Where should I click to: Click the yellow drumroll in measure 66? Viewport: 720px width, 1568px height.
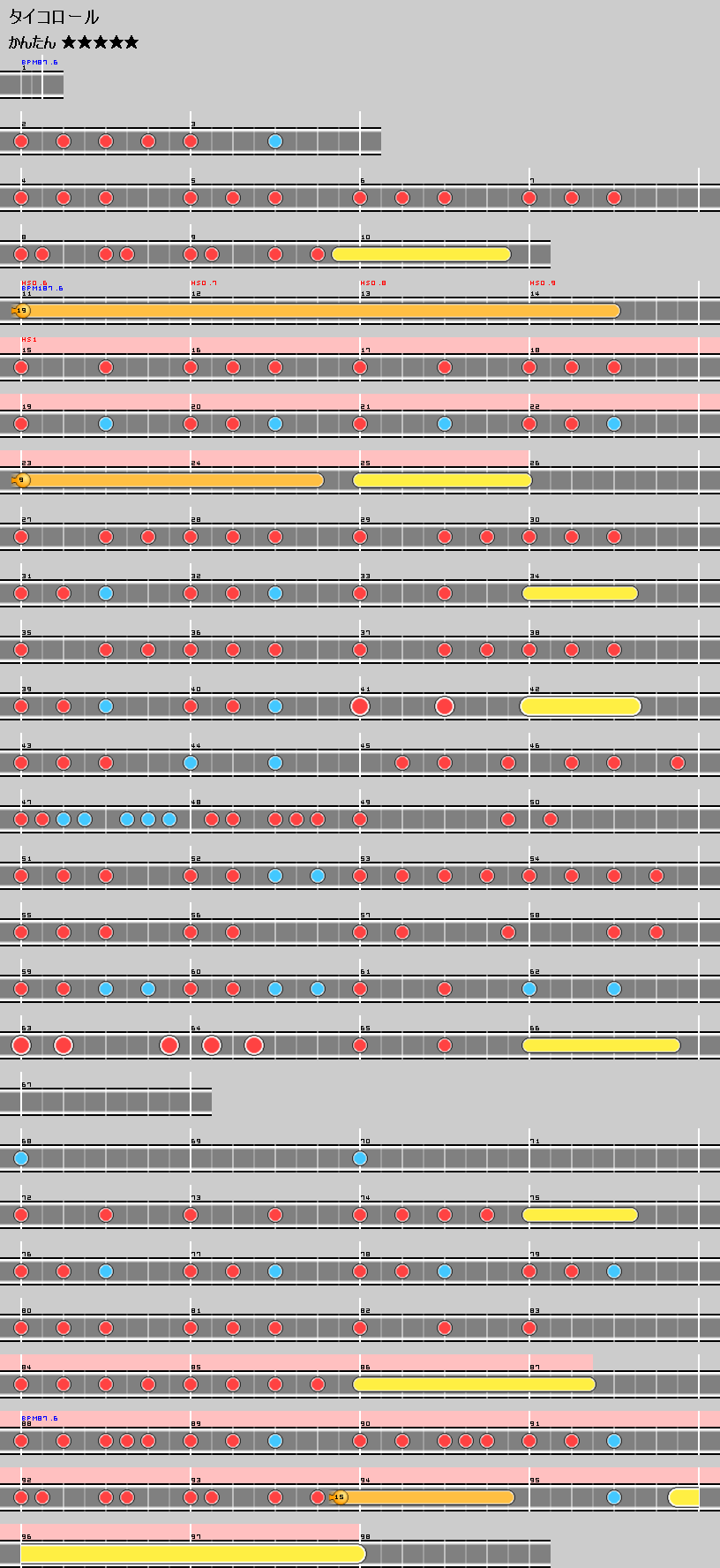(601, 1045)
